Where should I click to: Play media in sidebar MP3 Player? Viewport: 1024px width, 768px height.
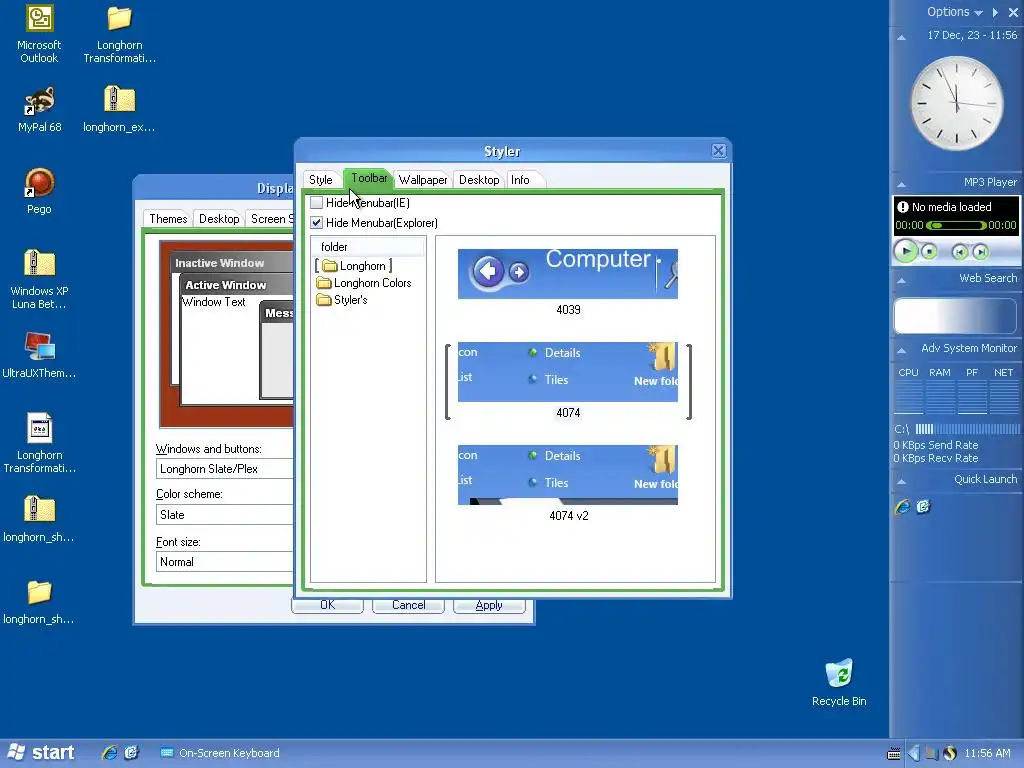coord(906,251)
